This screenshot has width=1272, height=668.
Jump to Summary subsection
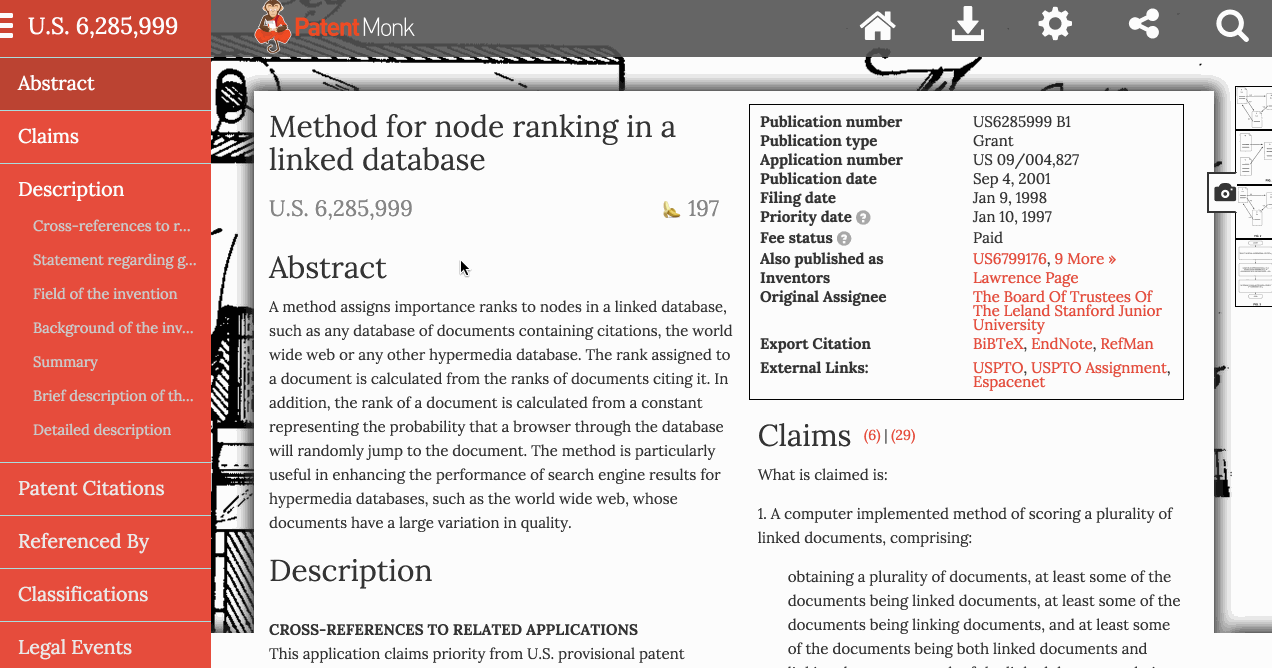click(x=65, y=362)
